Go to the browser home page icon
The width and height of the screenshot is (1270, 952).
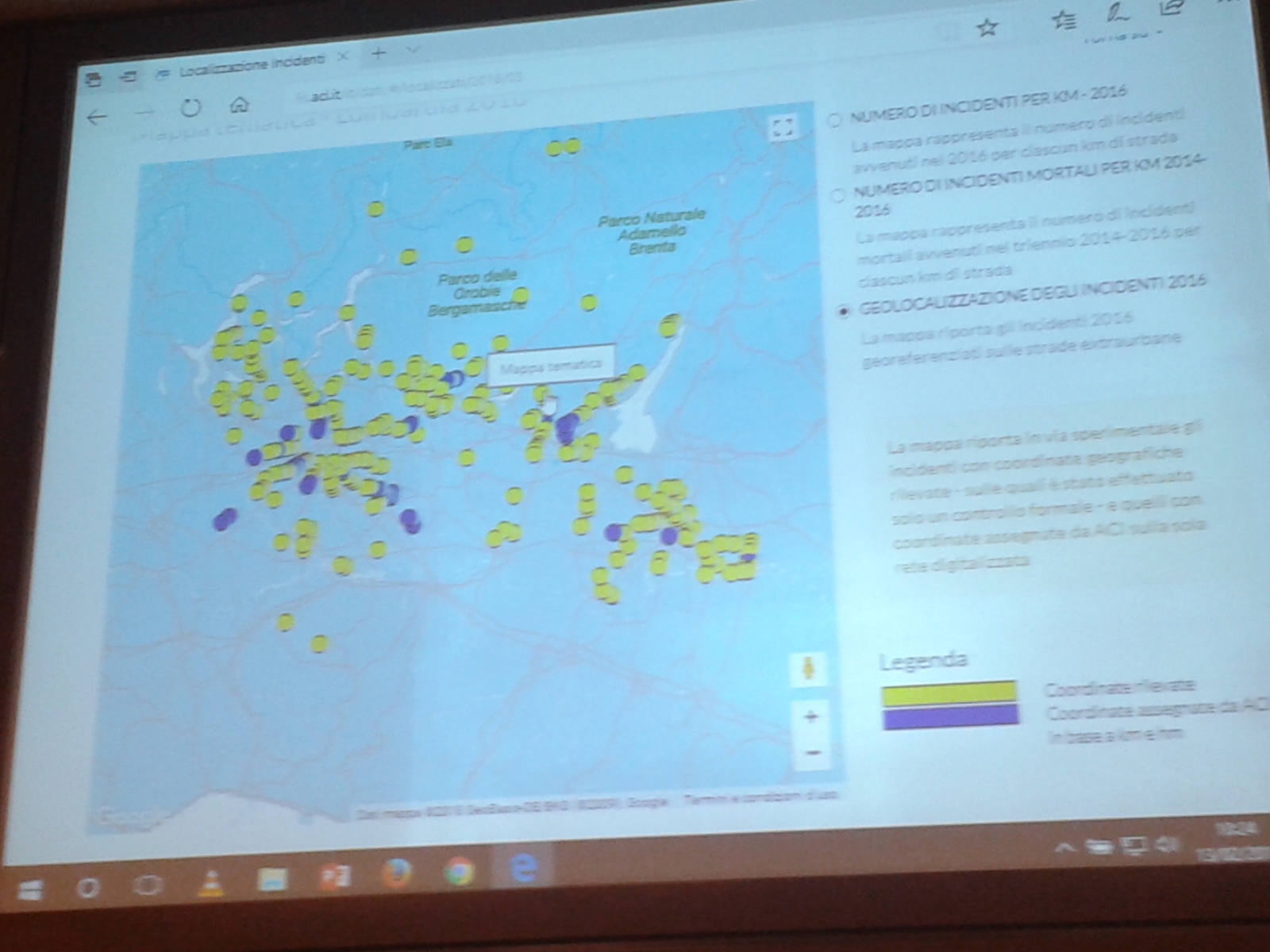(x=239, y=104)
